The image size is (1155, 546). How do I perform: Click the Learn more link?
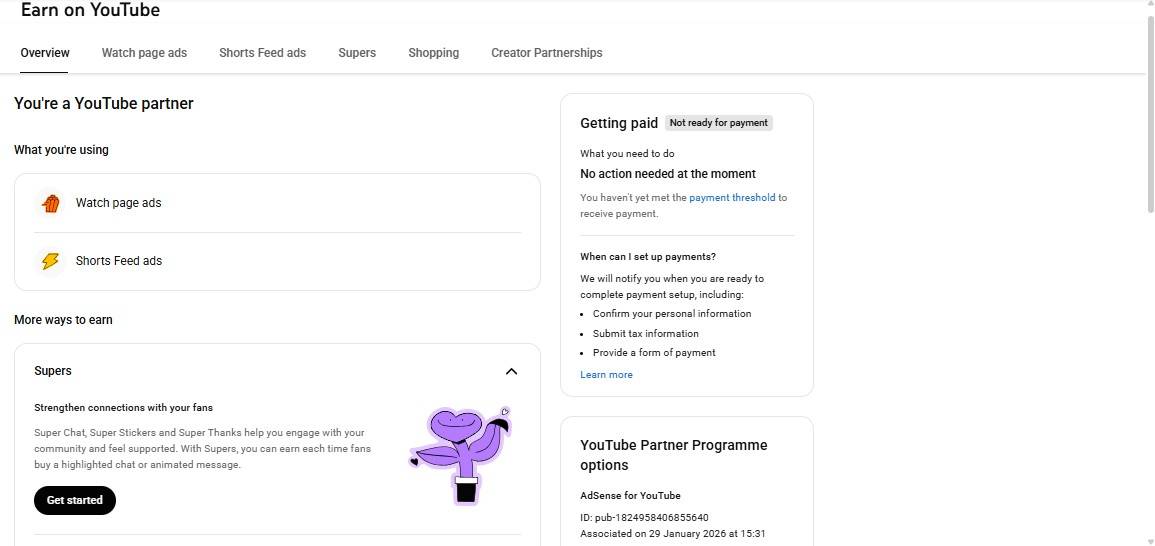point(606,375)
